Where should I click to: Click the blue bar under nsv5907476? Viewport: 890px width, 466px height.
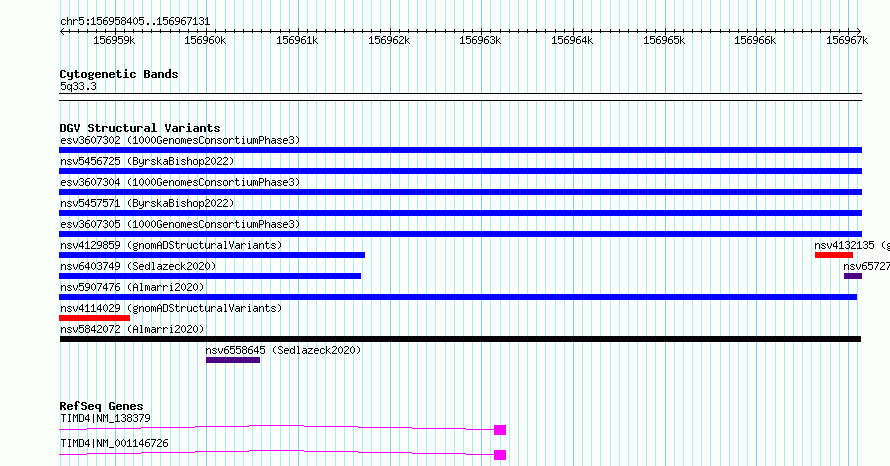click(x=458, y=297)
